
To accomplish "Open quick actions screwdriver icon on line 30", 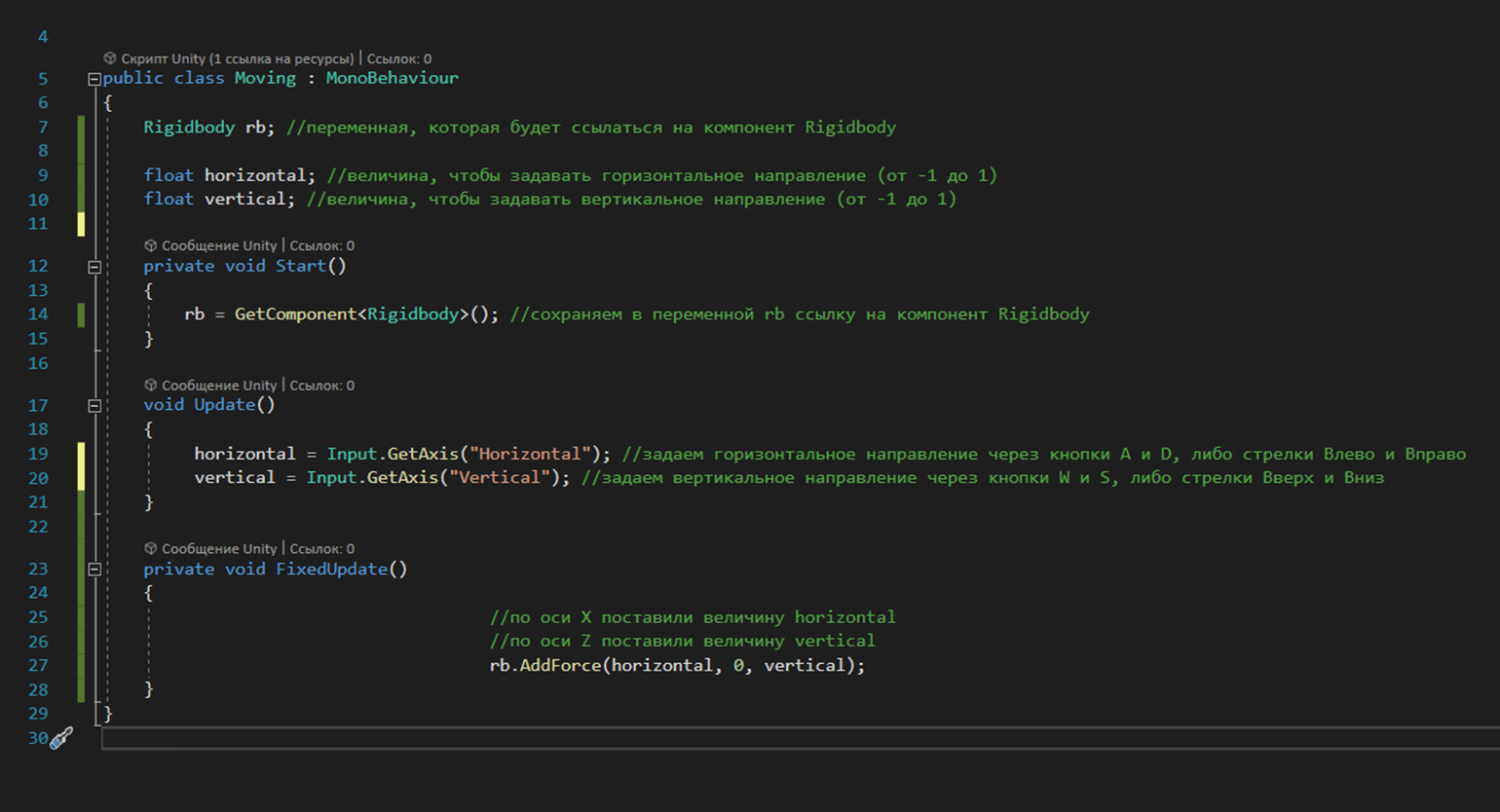I will coord(61,738).
